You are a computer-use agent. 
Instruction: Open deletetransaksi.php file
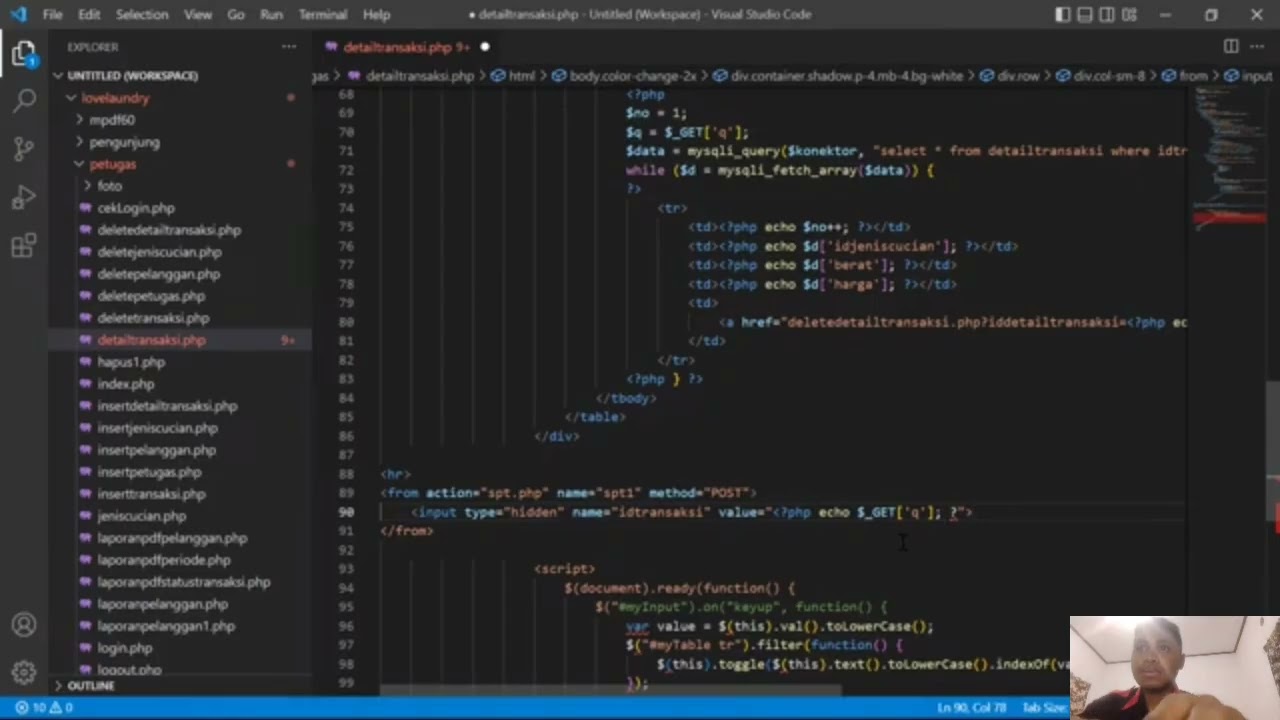pos(153,318)
